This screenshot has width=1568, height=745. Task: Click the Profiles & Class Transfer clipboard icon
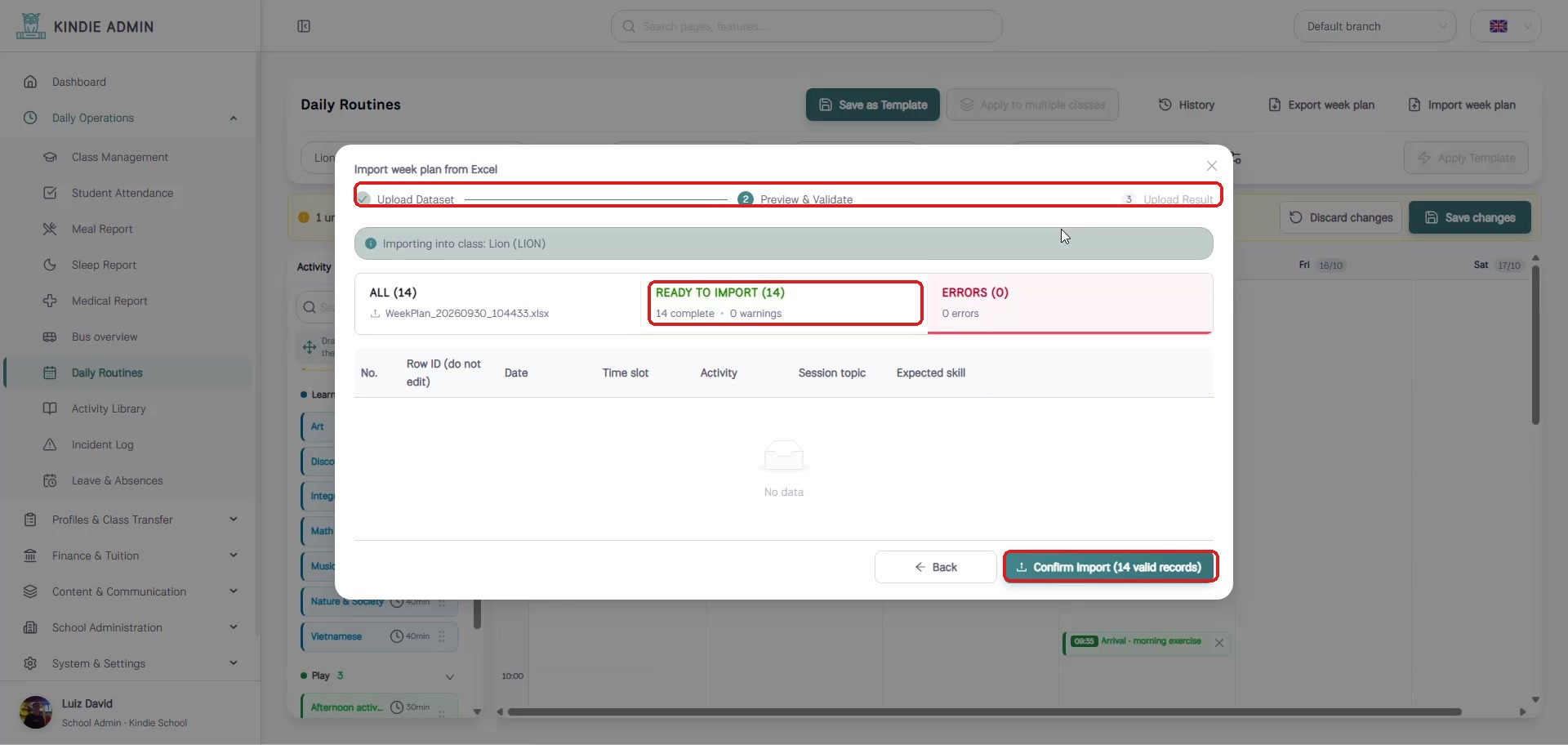point(30,520)
